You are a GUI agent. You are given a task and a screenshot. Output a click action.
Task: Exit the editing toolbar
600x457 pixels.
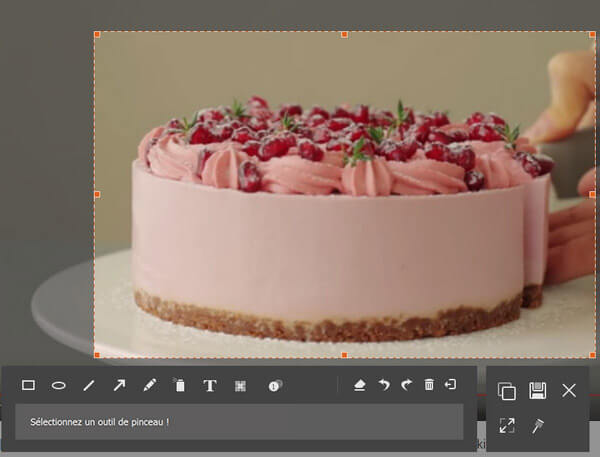coord(452,385)
